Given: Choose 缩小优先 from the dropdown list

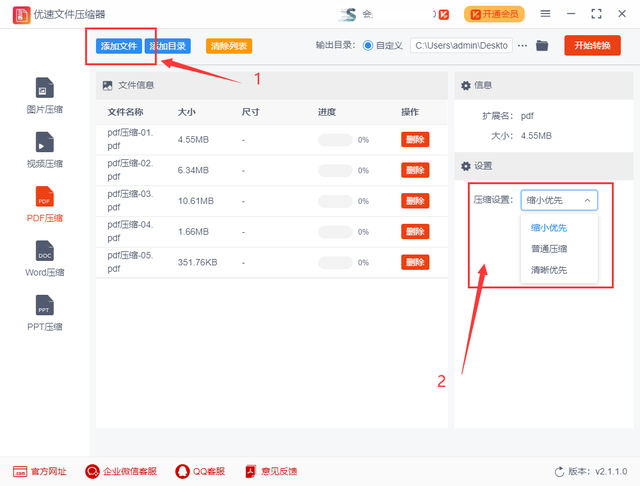Looking at the screenshot, I should (x=549, y=228).
